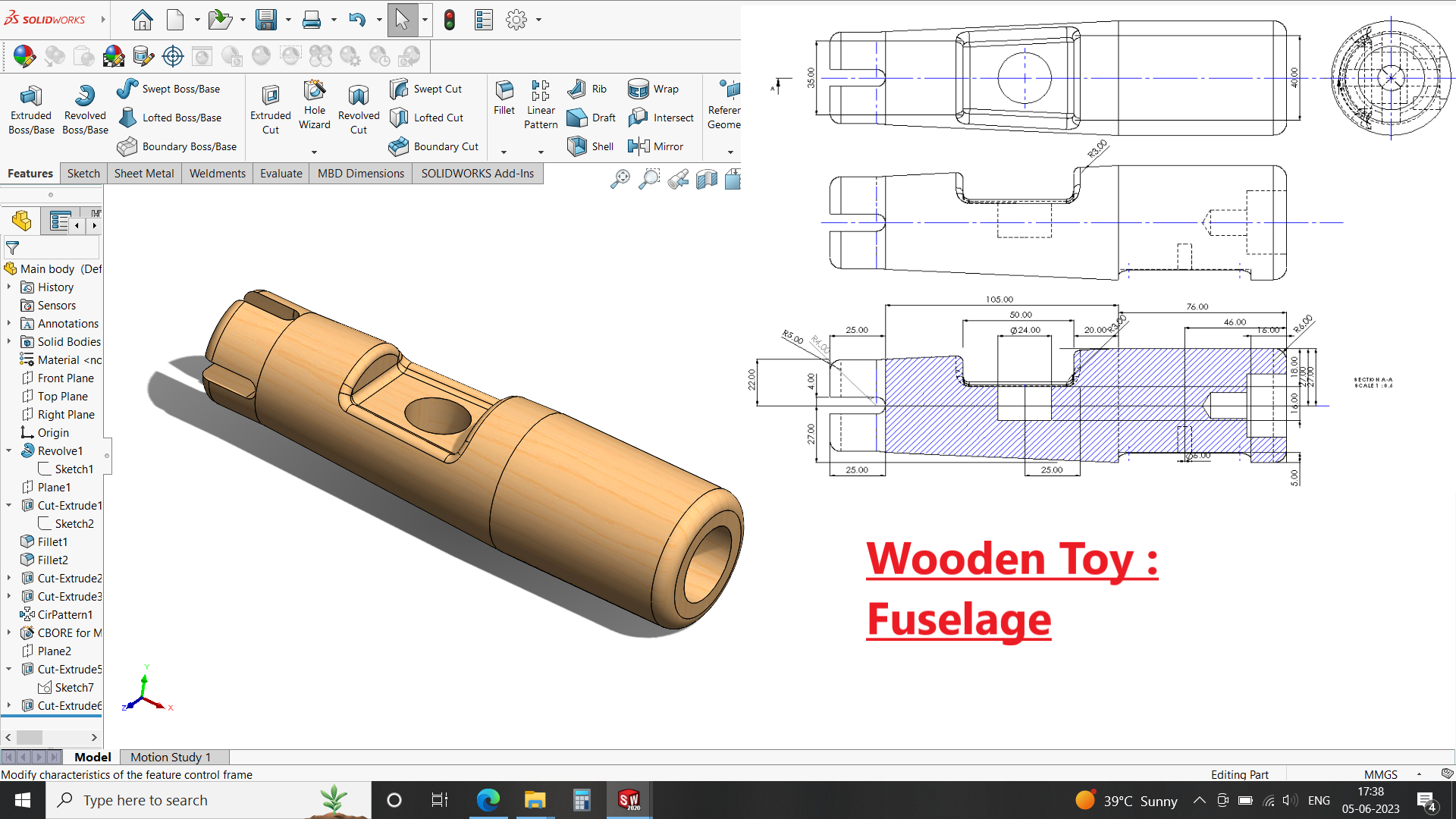
Task: Open the Options gear dropdown arrow
Action: (x=538, y=20)
